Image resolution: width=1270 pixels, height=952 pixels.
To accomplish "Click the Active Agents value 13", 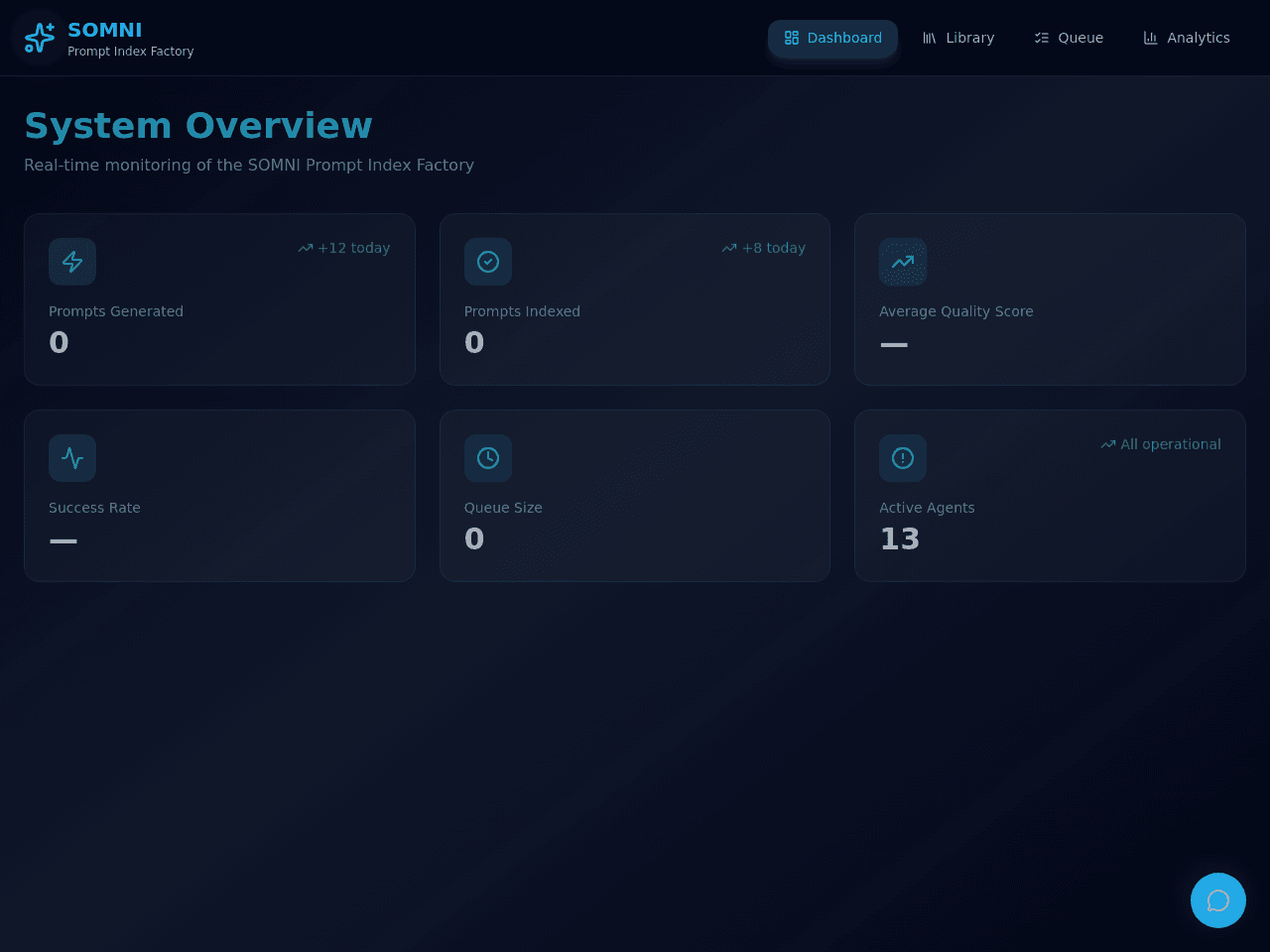I will tap(900, 539).
